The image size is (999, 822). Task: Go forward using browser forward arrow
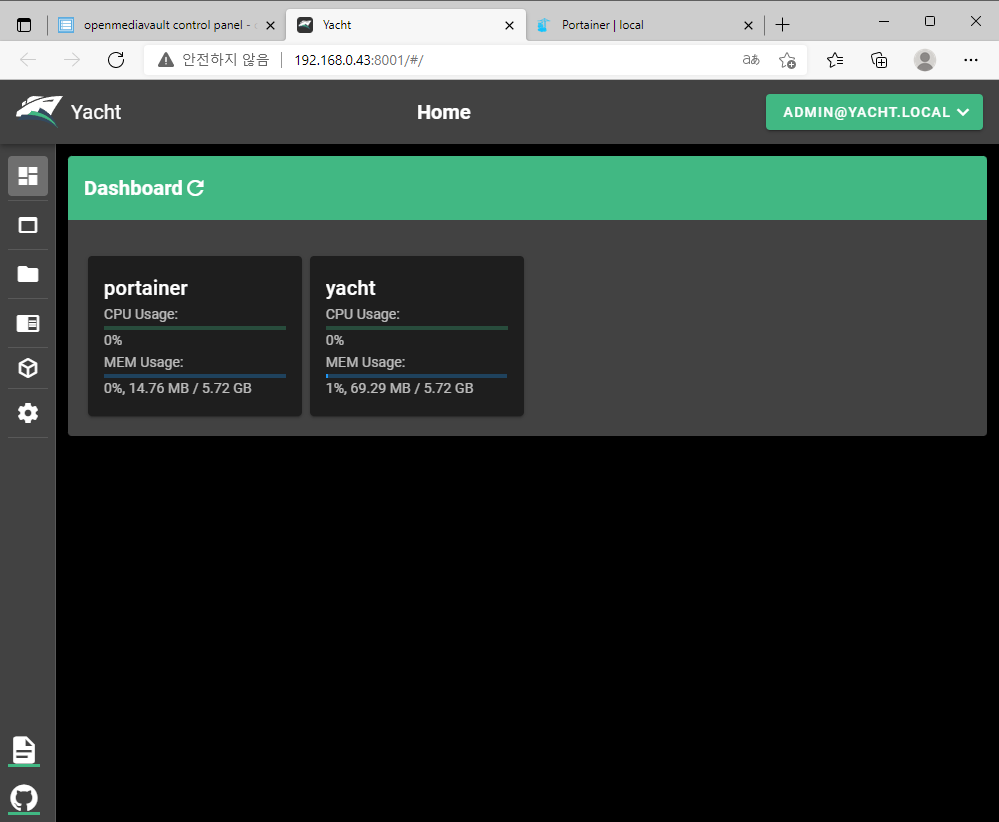(72, 60)
